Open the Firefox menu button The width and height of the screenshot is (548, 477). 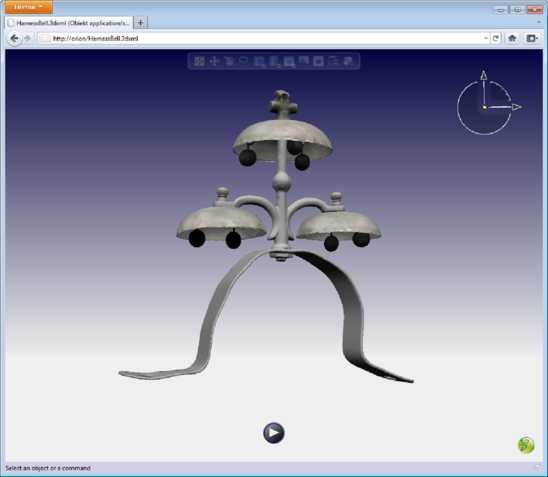pos(29,7)
